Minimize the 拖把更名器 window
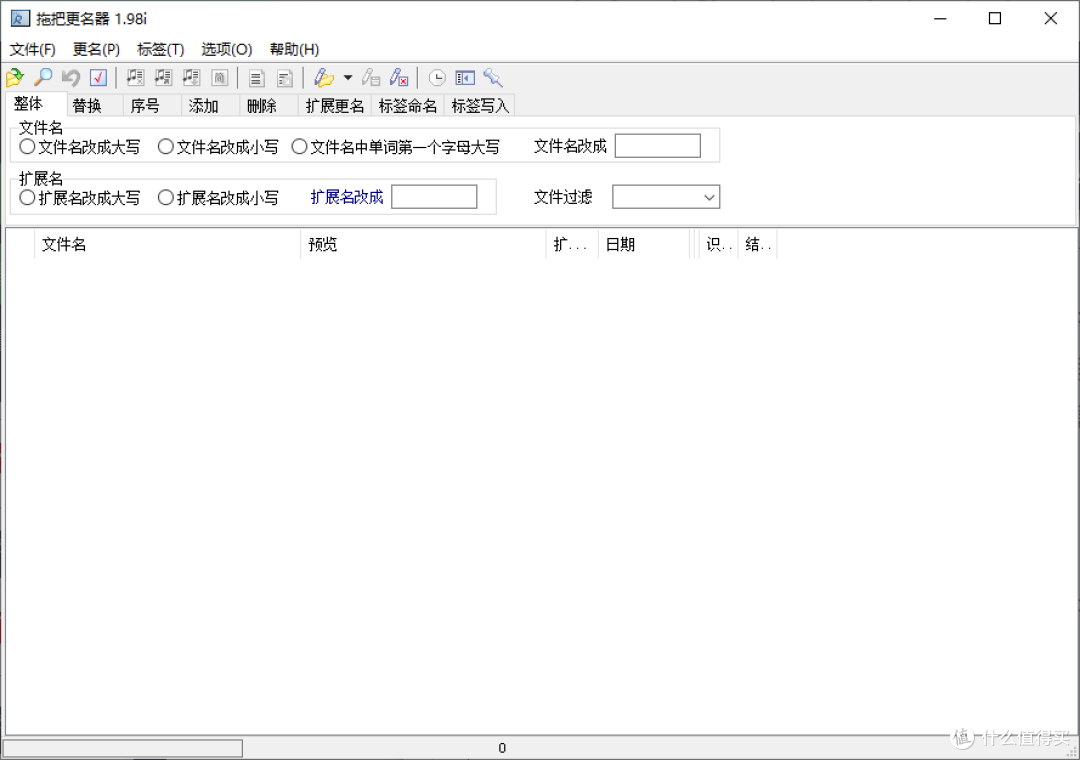Screen dimensions: 1080x760 point(940,19)
